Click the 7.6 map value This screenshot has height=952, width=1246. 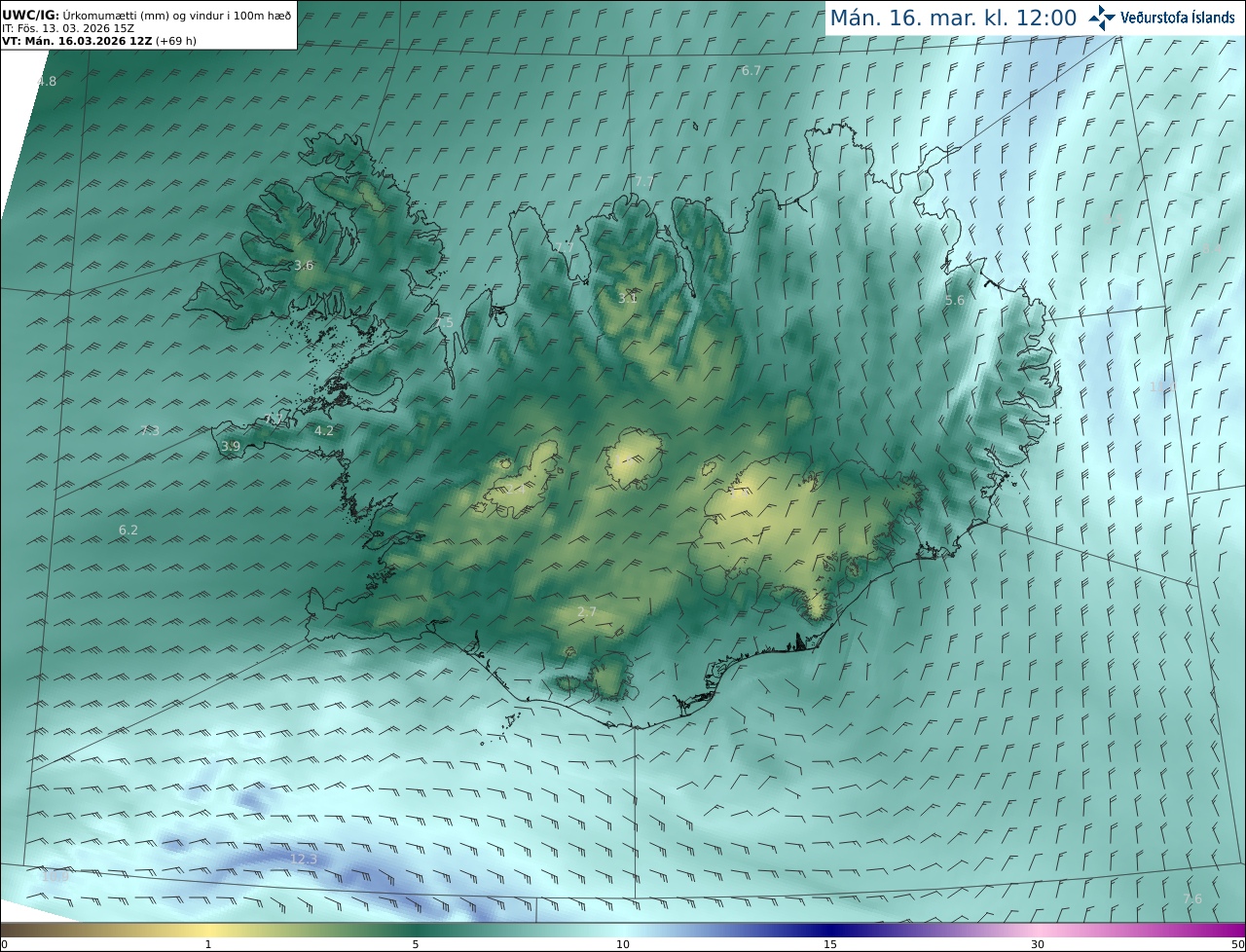coord(1192,898)
